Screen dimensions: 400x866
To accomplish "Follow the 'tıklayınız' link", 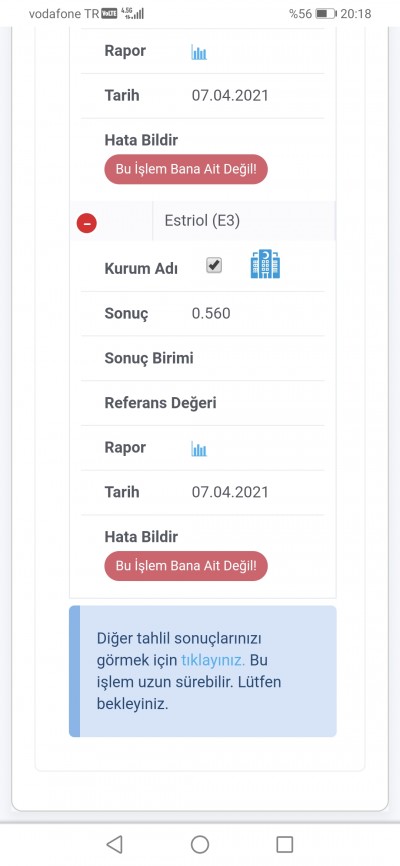I will 213,660.
